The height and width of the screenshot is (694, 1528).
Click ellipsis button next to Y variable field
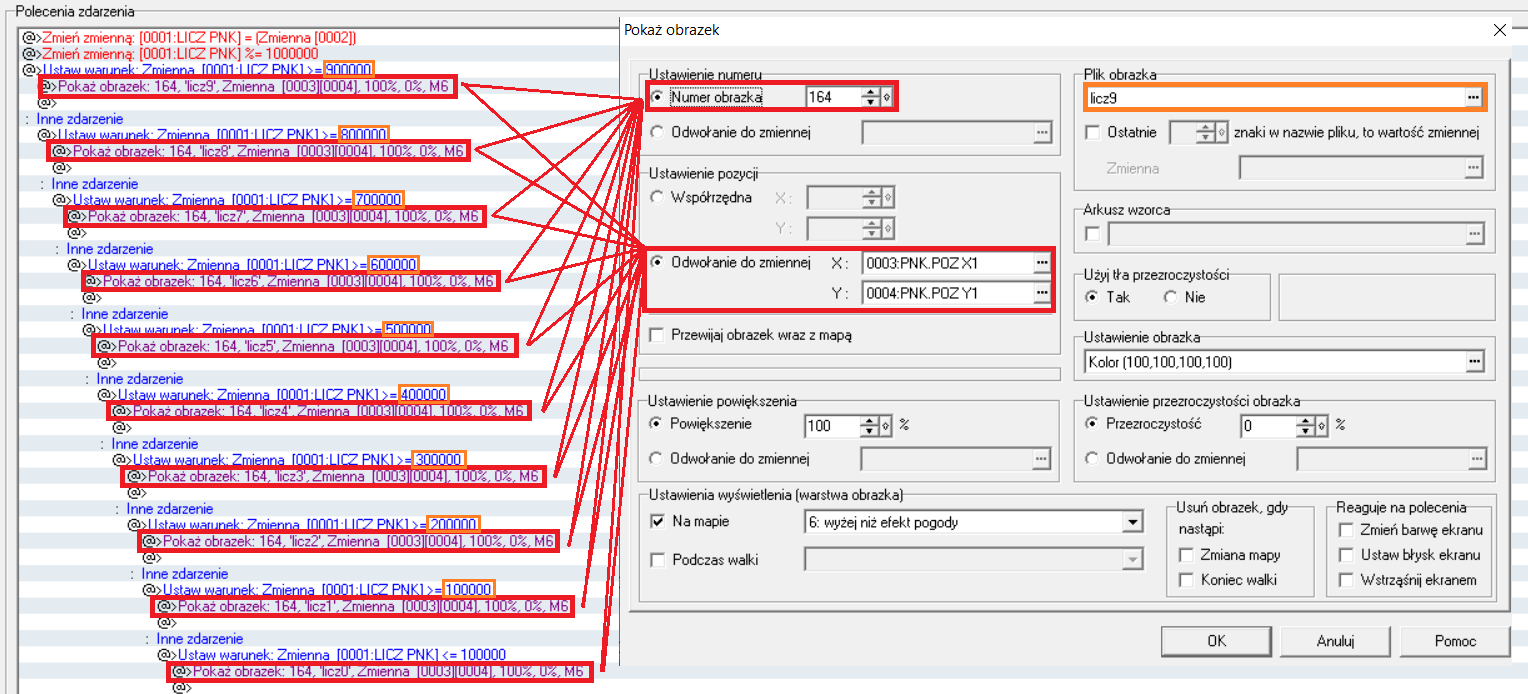click(1043, 293)
